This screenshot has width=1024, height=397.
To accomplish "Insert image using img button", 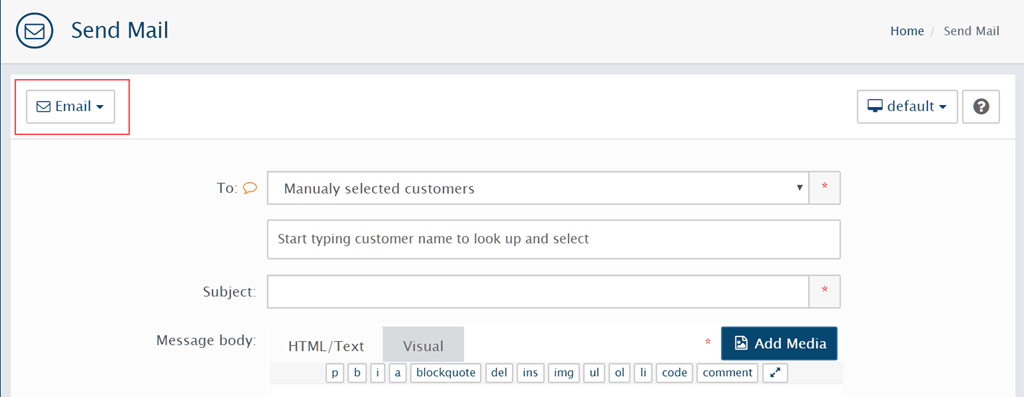I will (x=564, y=373).
